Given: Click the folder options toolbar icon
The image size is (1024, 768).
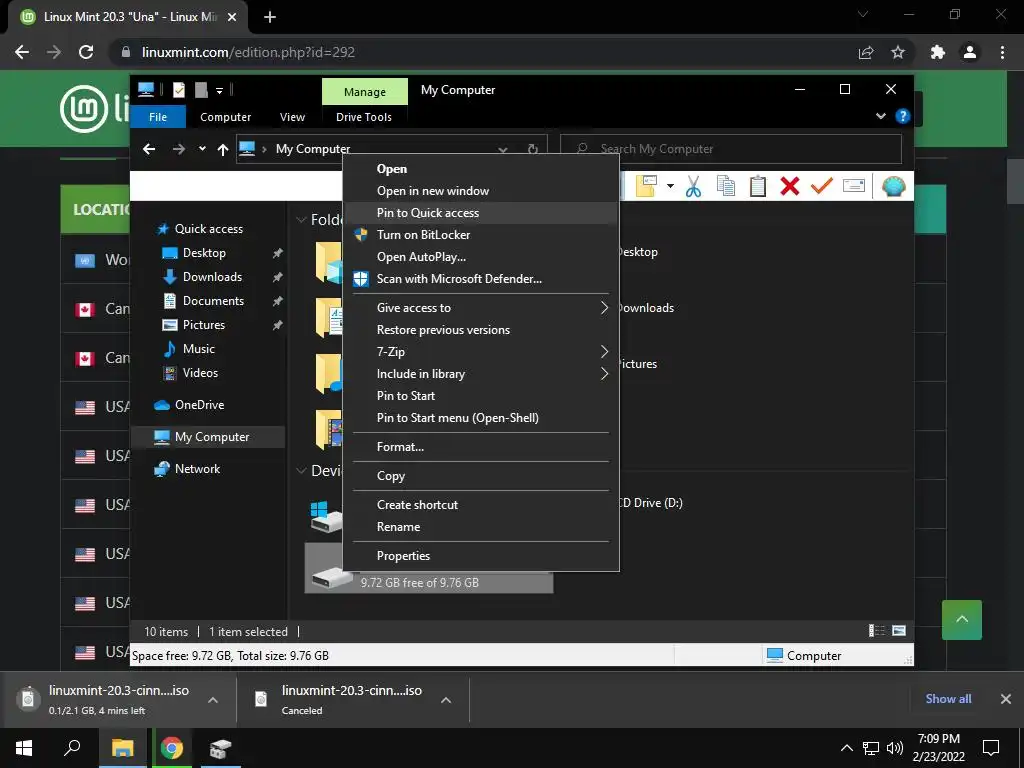Looking at the screenshot, I should coord(647,186).
